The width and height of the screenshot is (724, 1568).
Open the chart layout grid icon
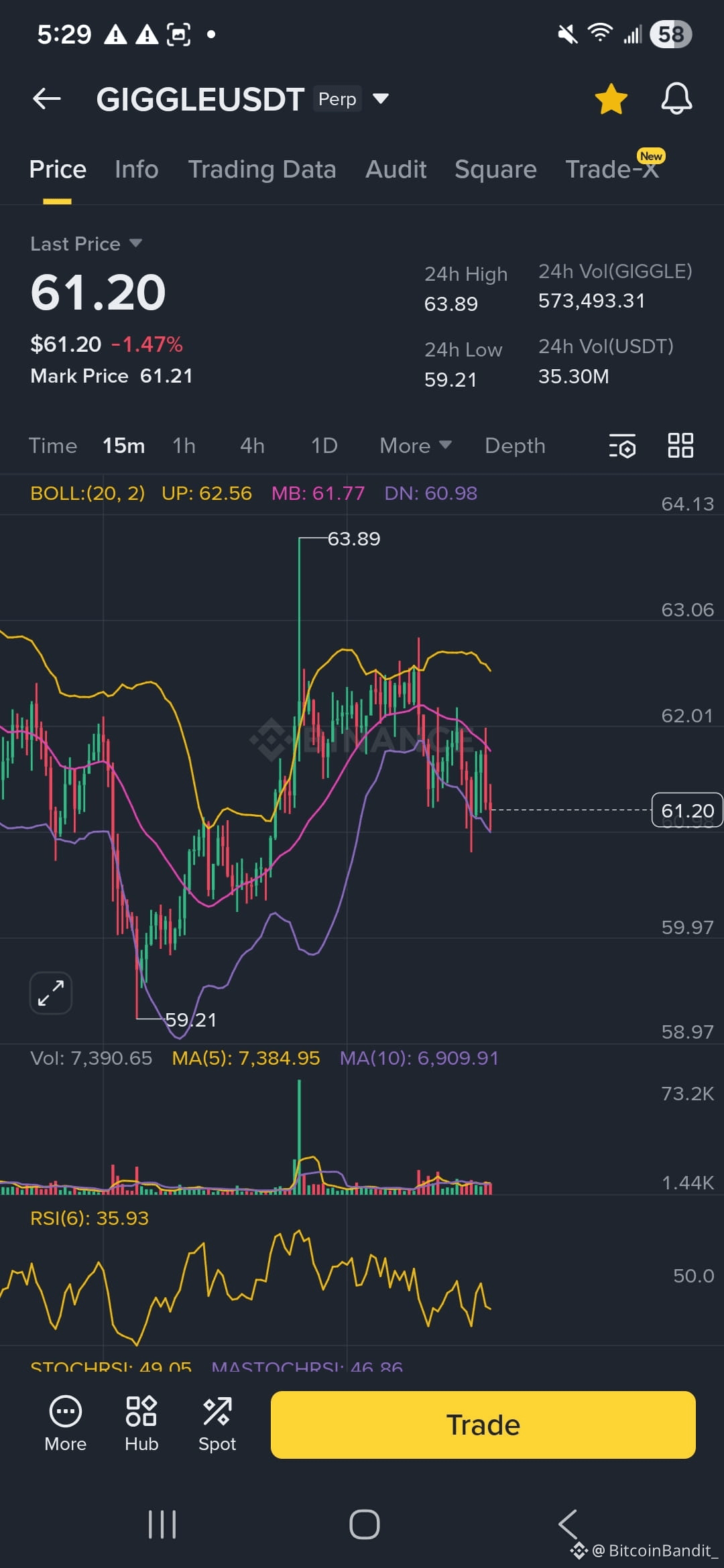pyautogui.click(x=680, y=445)
